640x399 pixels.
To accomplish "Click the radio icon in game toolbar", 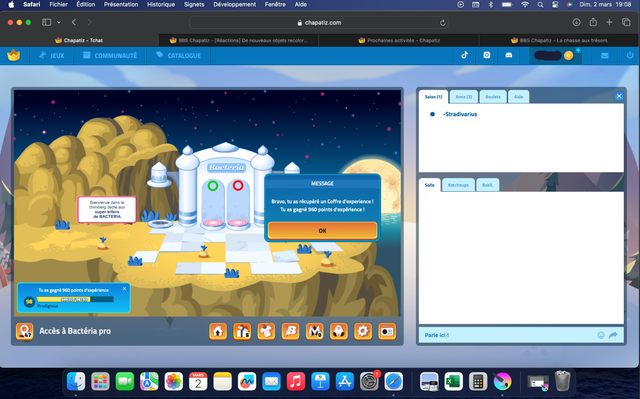I will [387, 331].
